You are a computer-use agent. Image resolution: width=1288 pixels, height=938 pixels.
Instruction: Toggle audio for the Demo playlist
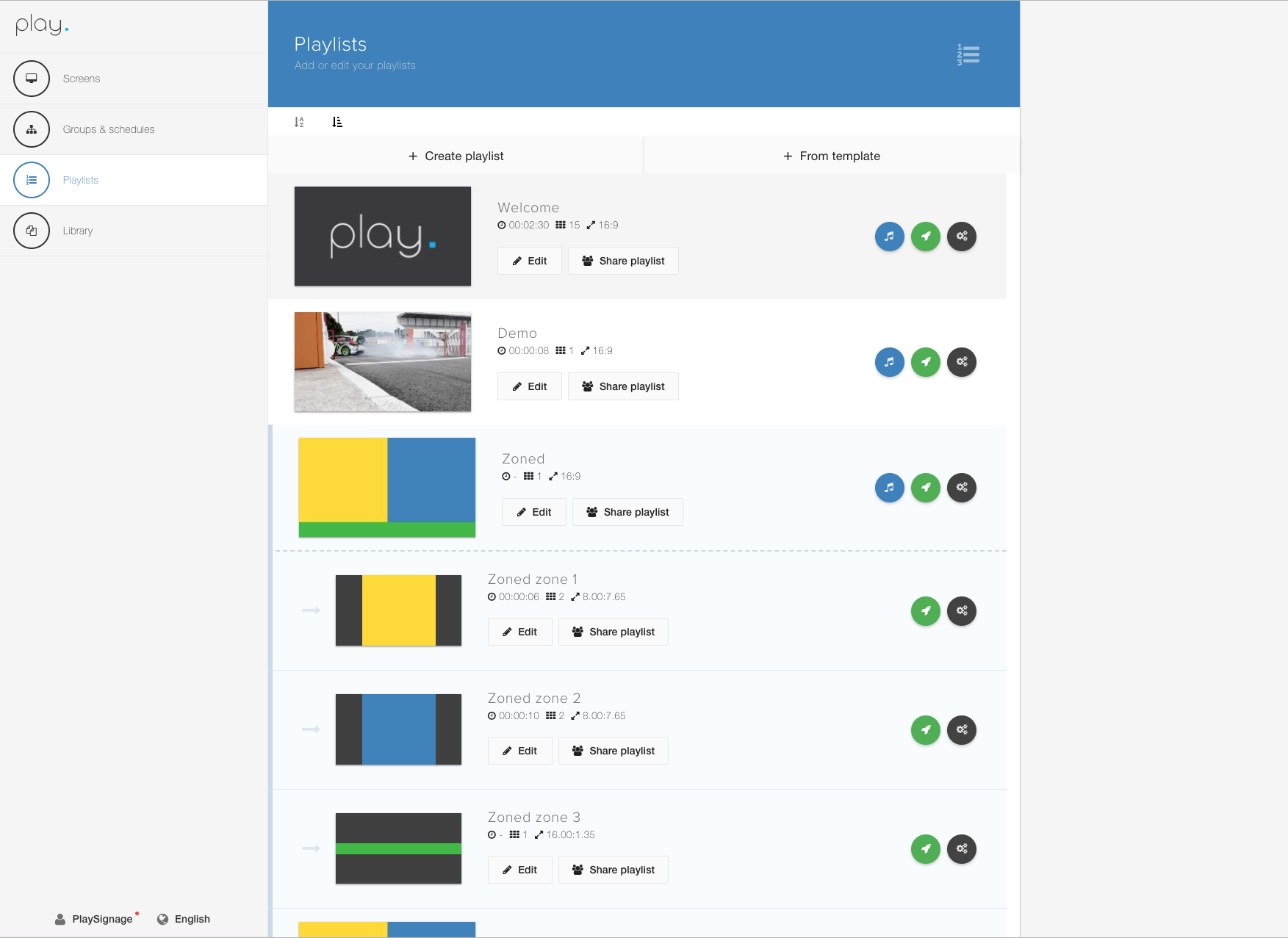coord(889,361)
